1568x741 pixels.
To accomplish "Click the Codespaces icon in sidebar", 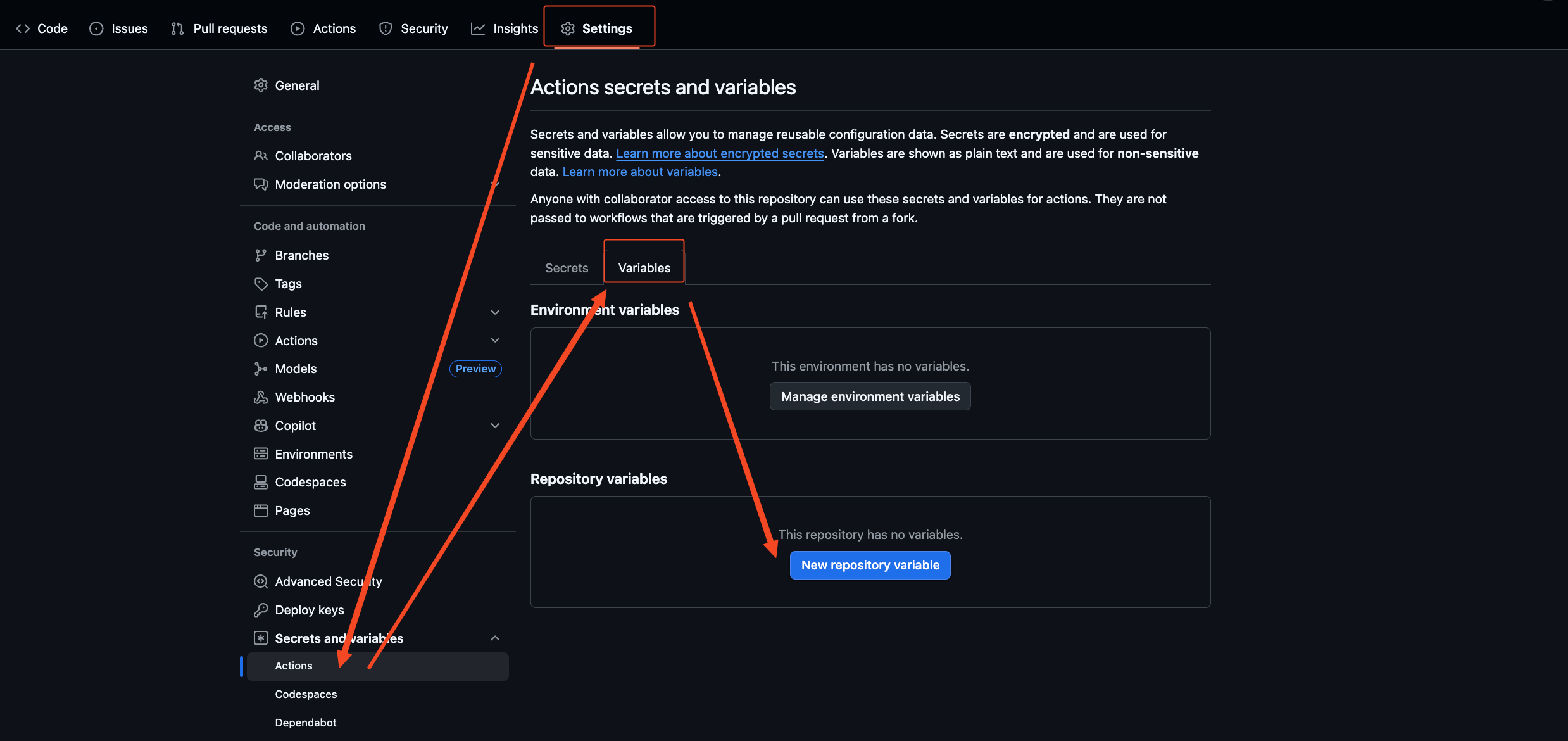I will [x=261, y=482].
